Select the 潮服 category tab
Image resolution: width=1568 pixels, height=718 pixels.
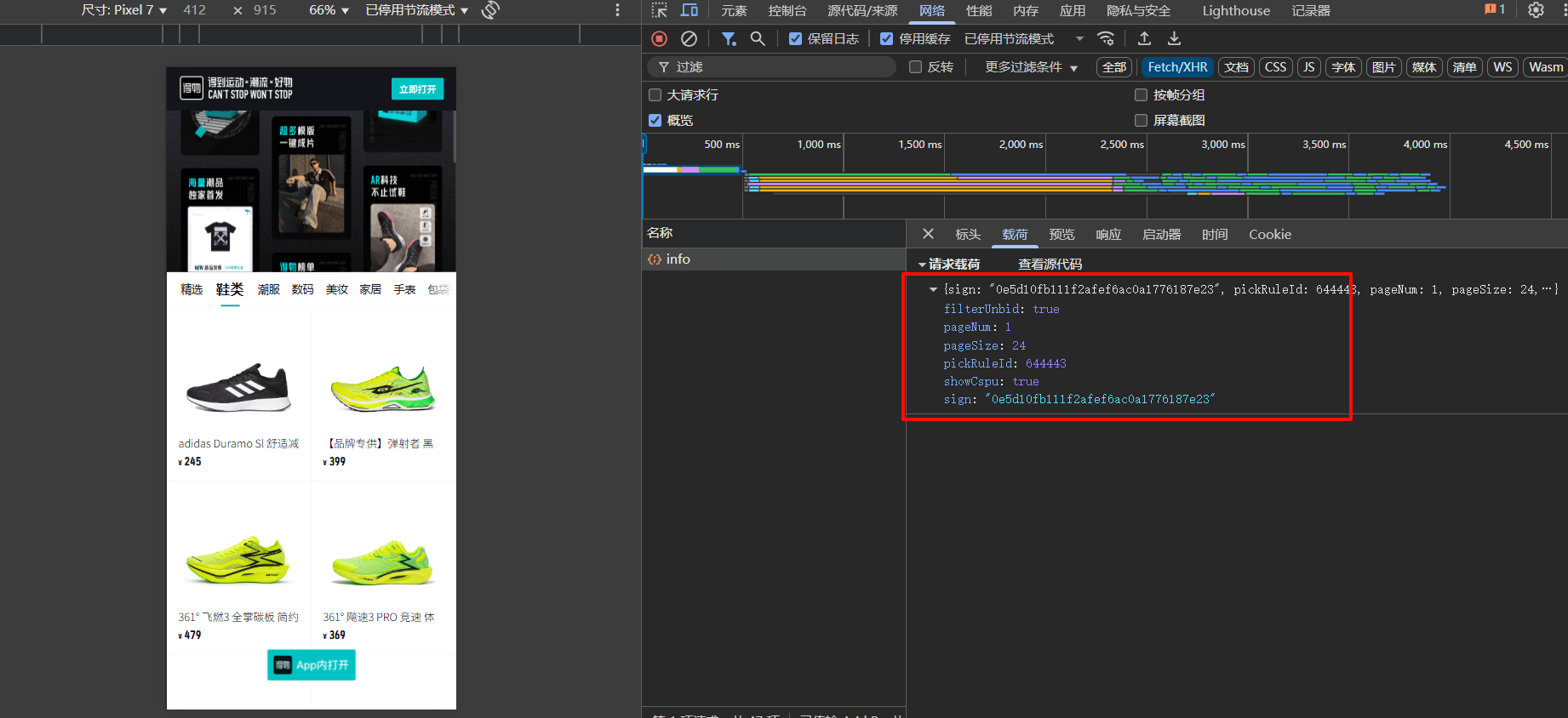point(268,290)
